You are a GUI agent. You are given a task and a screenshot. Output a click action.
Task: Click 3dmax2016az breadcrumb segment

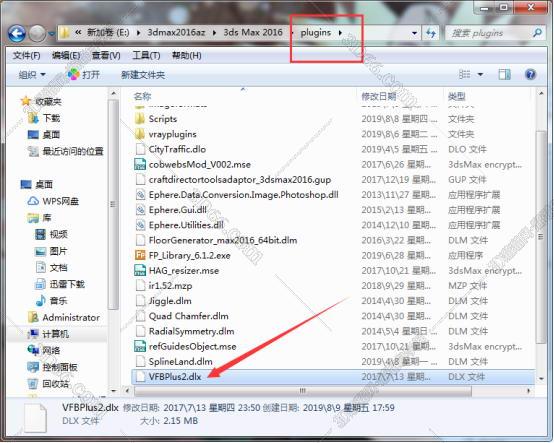point(176,33)
